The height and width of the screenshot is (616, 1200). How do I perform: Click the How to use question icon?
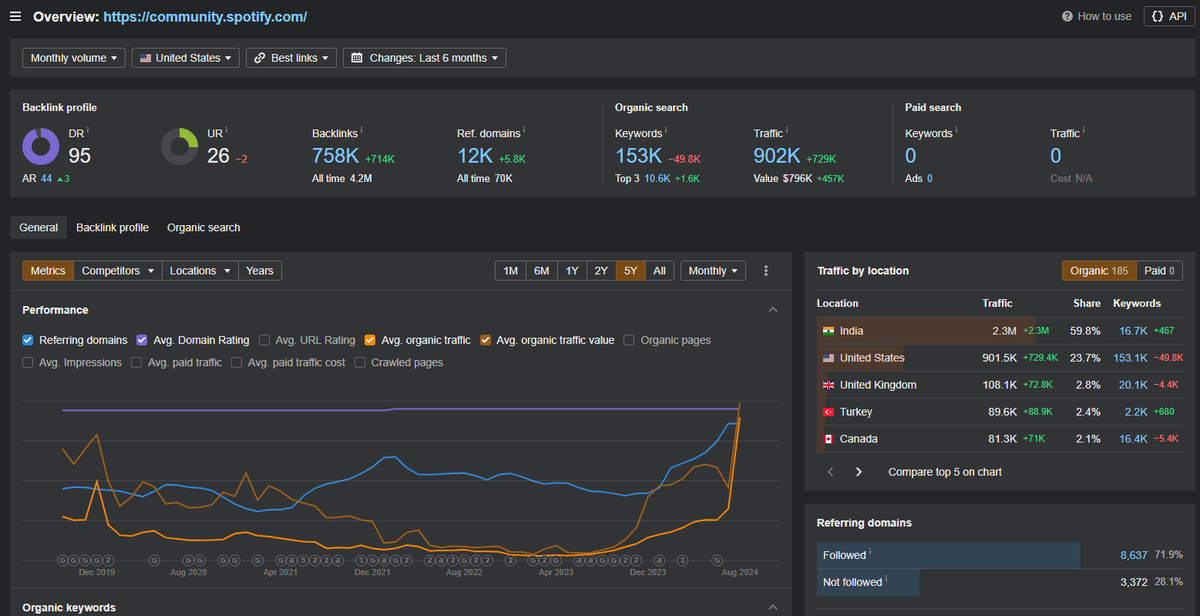[x=1067, y=17]
